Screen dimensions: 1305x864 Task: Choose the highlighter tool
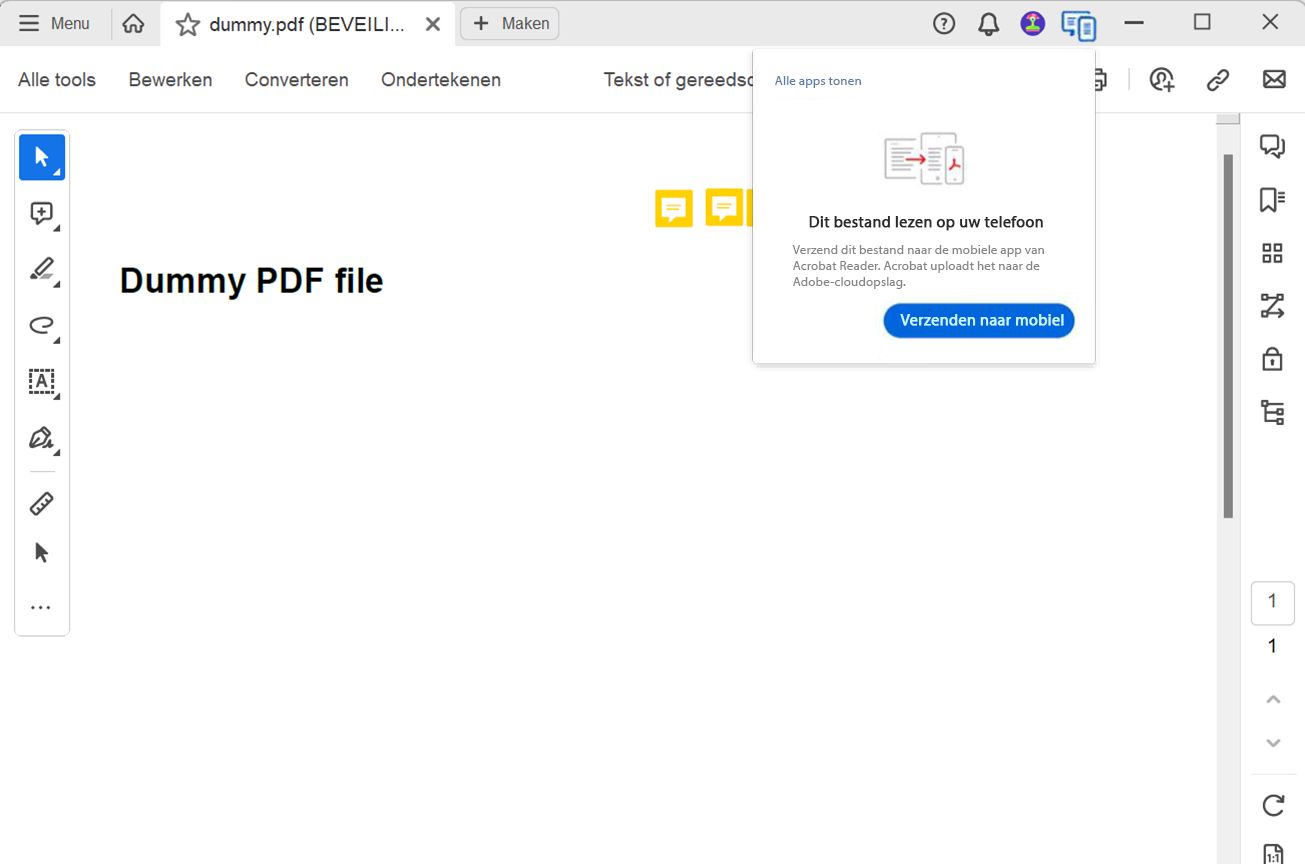[x=42, y=269]
